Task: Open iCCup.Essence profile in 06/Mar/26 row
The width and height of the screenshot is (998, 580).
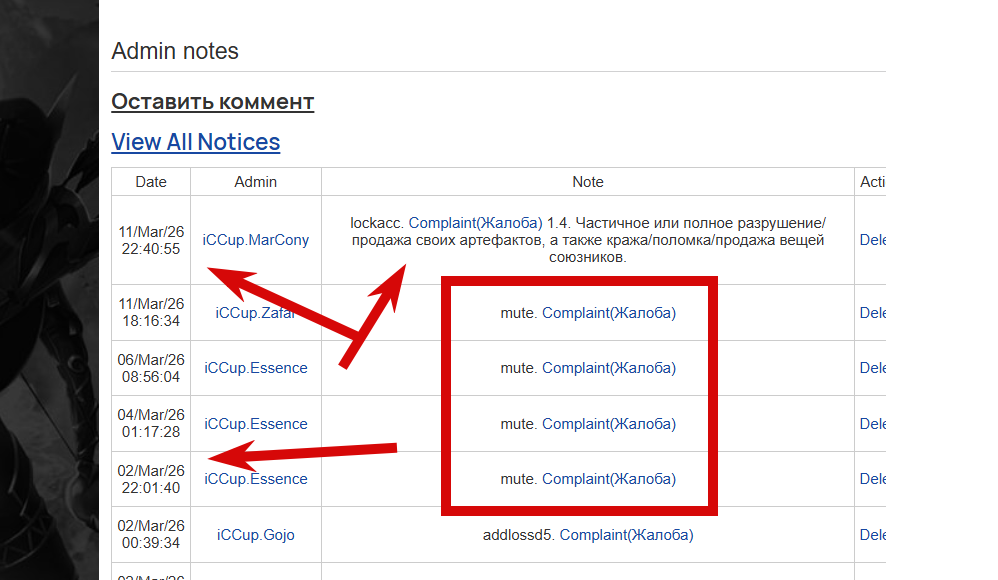Action: [256, 368]
